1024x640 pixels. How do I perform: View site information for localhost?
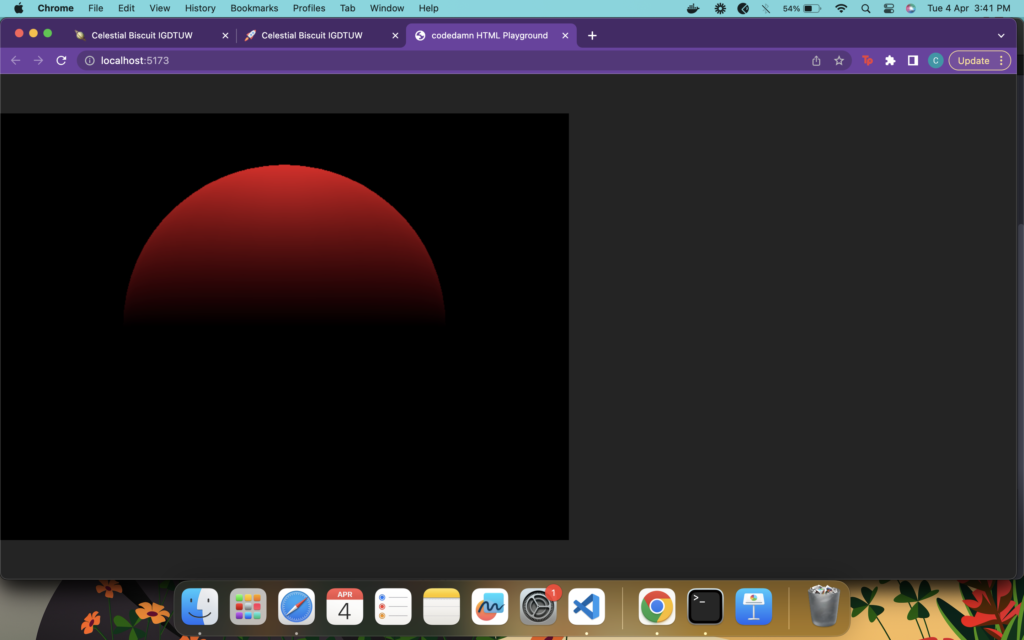coord(89,61)
